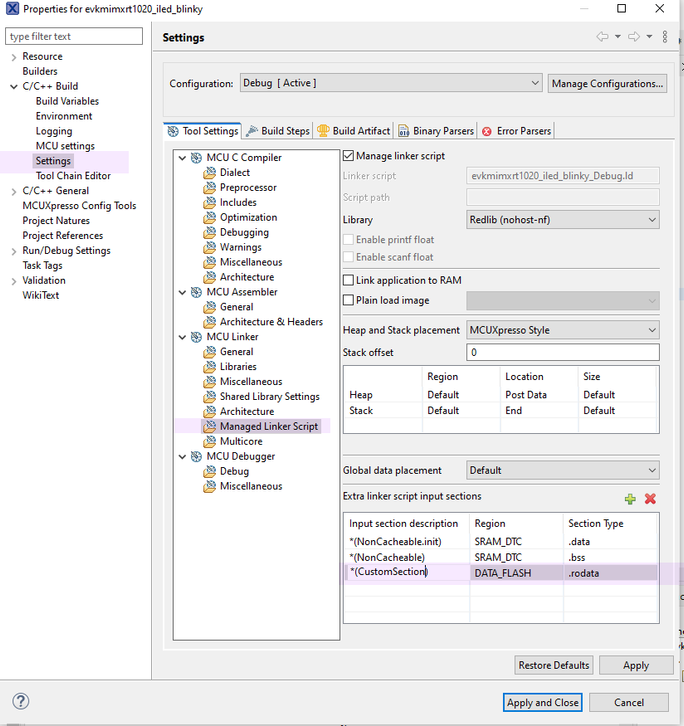Image resolution: width=684 pixels, height=726 pixels.
Task: Click the red X delete section icon
Action: (x=650, y=499)
